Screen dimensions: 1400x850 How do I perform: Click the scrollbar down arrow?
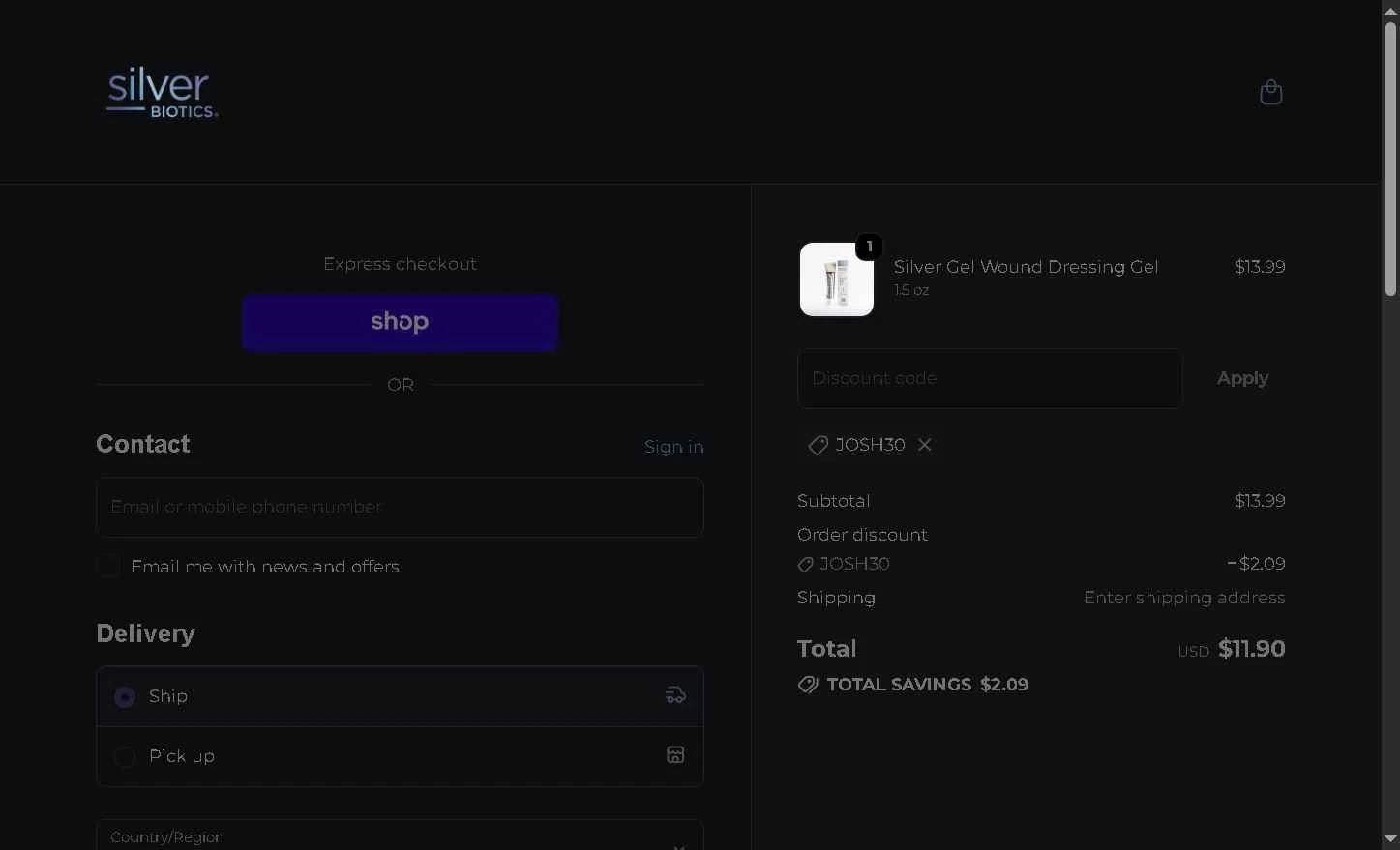coord(1390,839)
